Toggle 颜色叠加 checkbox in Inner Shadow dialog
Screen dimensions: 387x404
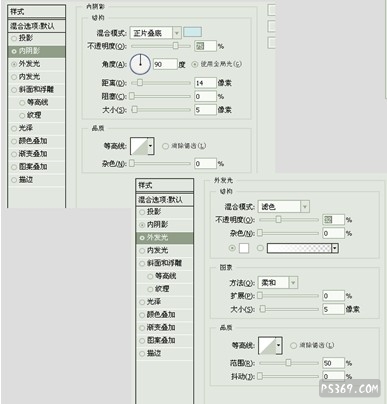(14, 141)
